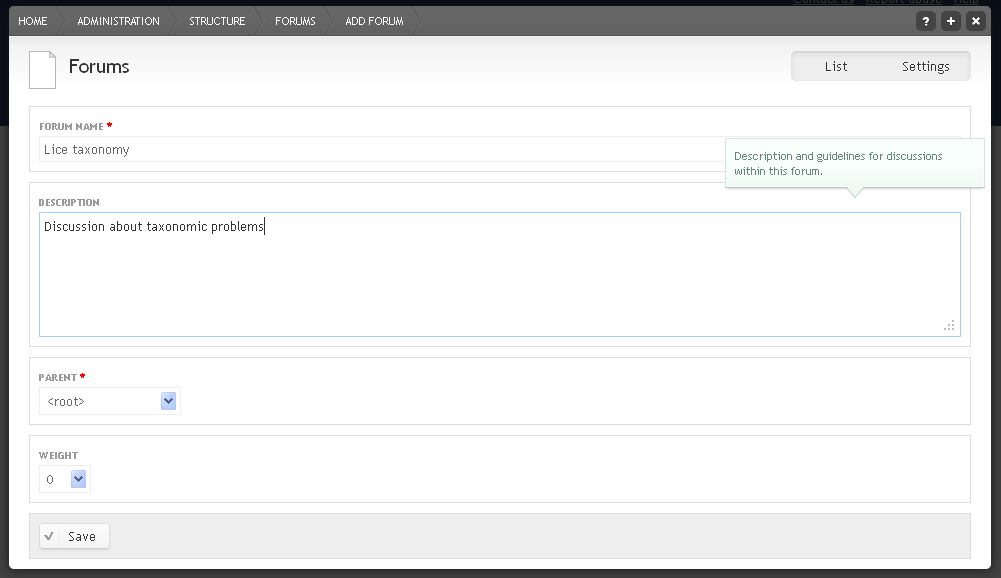Open the help question mark icon
This screenshot has height=578, width=1001.
(925, 21)
